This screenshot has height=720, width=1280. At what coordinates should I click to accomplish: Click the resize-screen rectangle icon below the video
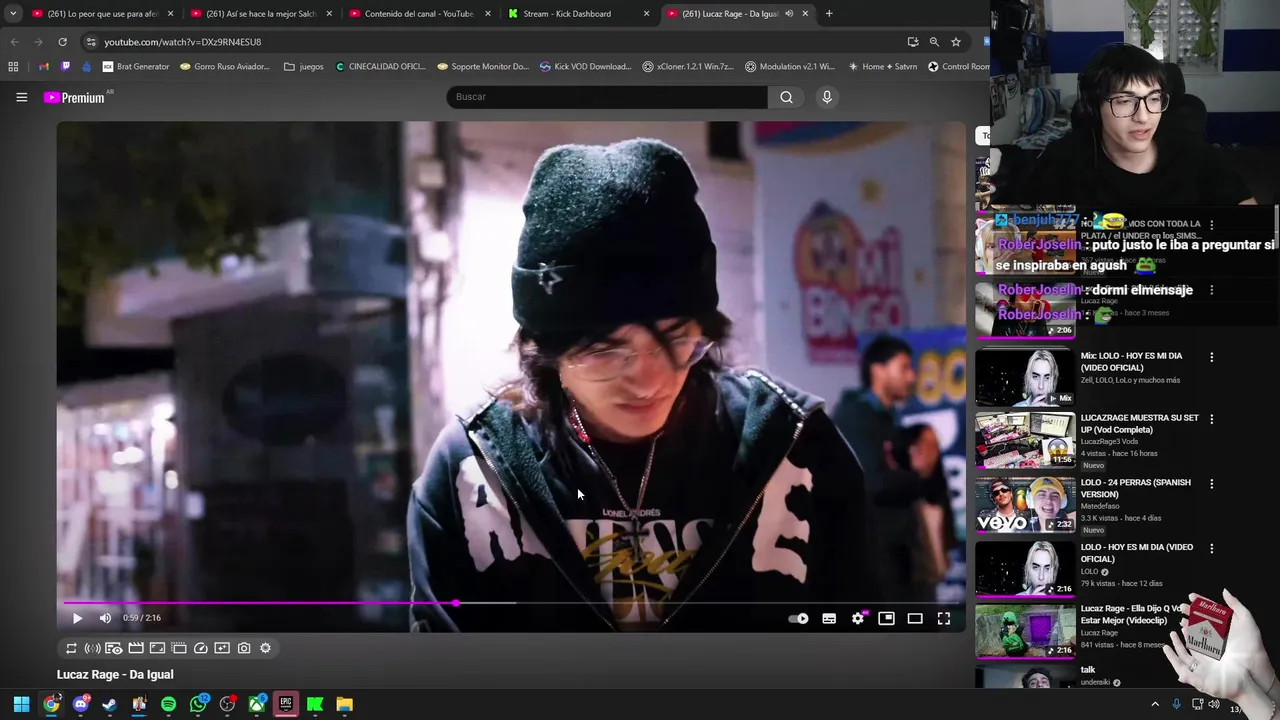[157, 648]
